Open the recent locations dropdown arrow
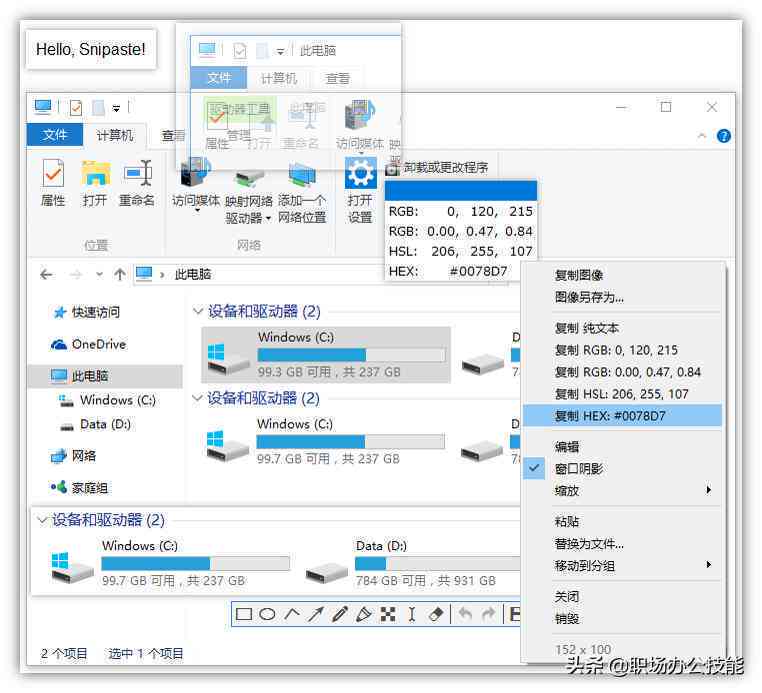 (x=99, y=275)
